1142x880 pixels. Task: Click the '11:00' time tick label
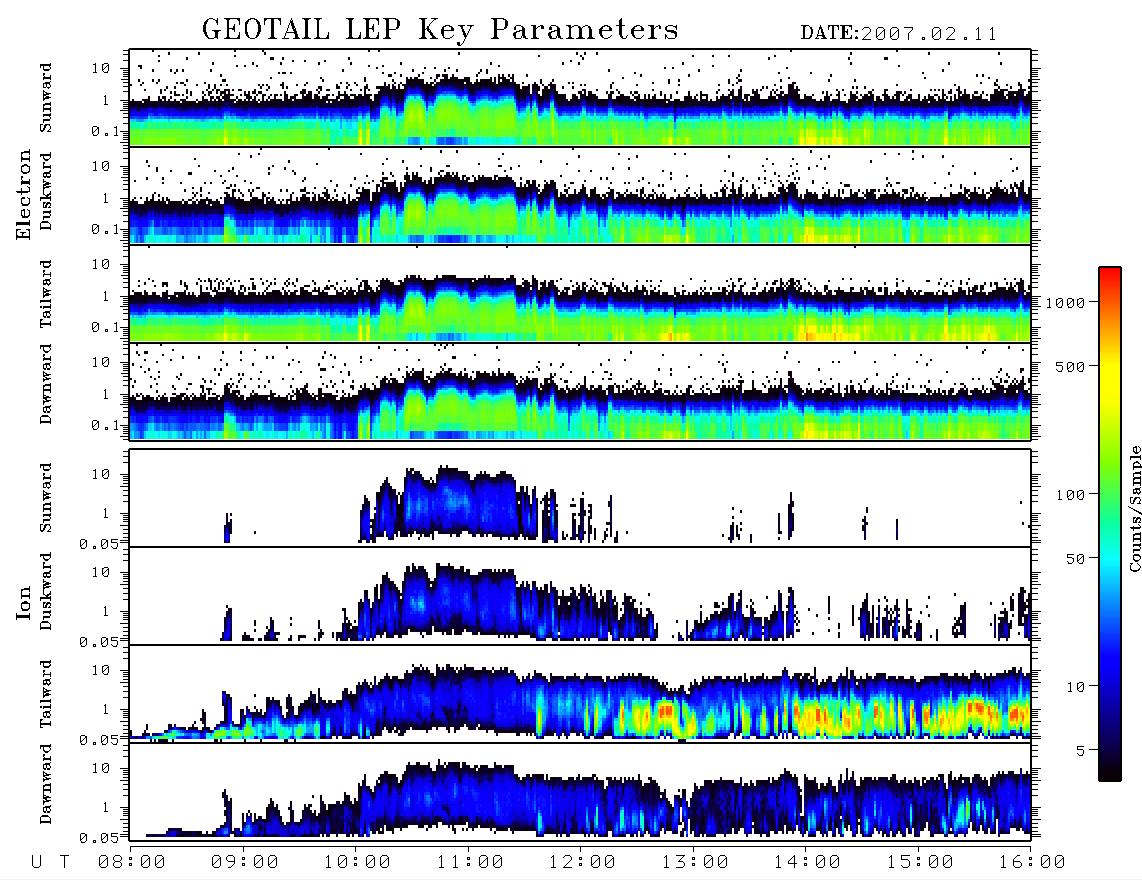click(470, 862)
